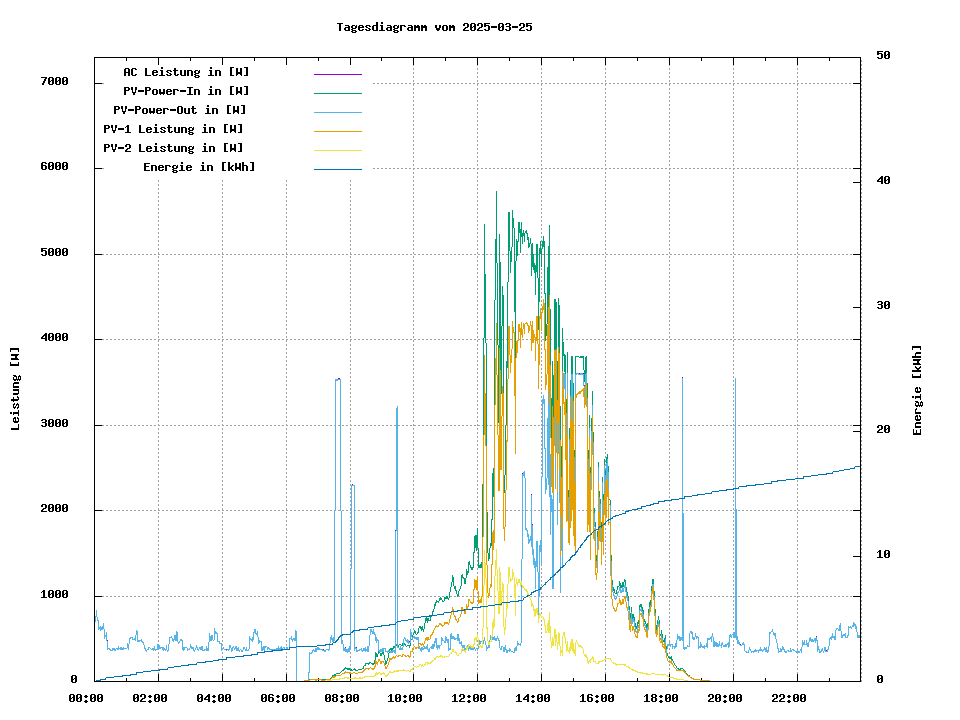Select the 'PV-Power-In in [W]' legend entry
Image resolution: width=960 pixels, height=720 pixels.
[193, 91]
